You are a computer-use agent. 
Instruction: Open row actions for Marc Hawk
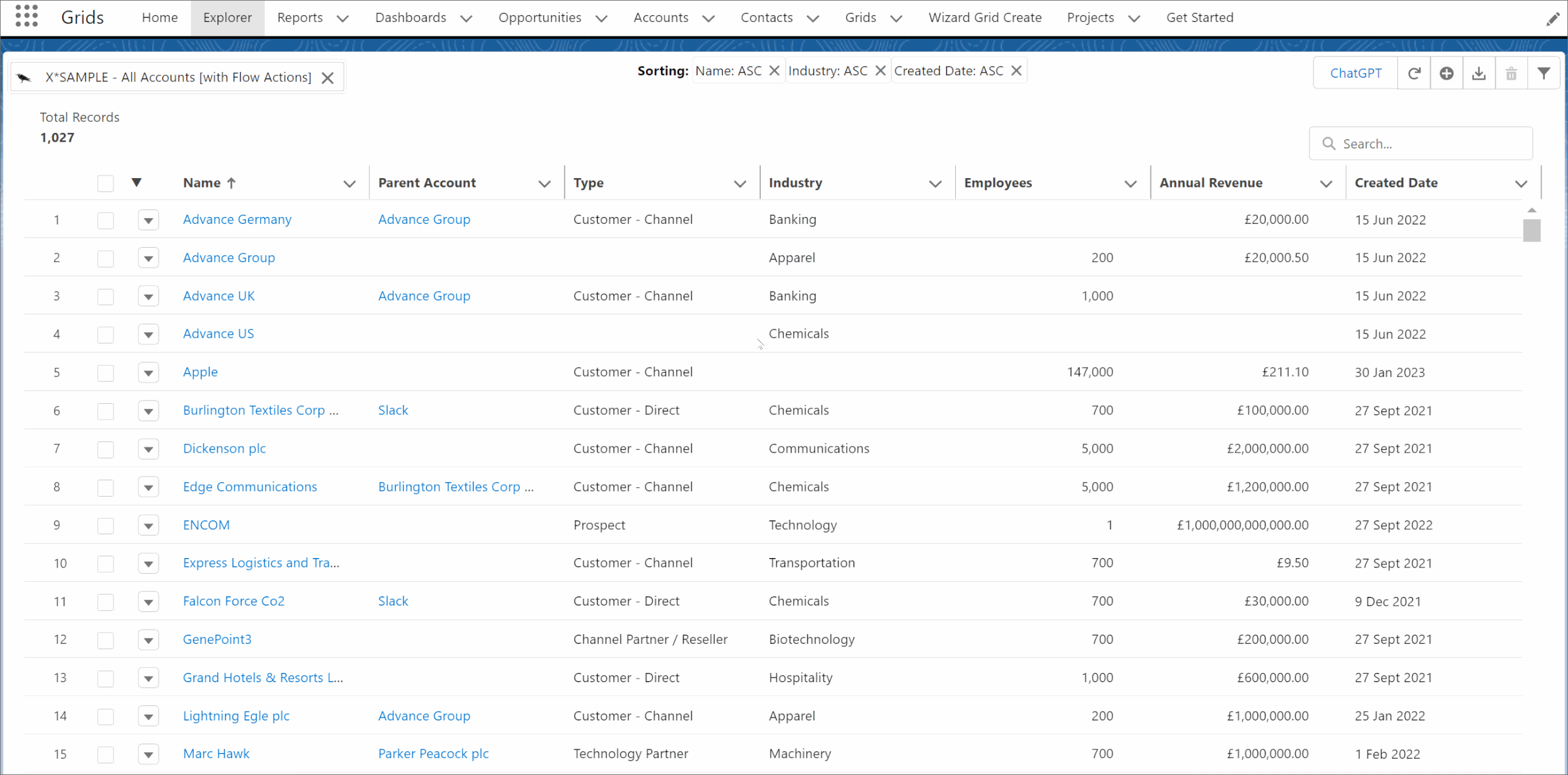pos(148,754)
